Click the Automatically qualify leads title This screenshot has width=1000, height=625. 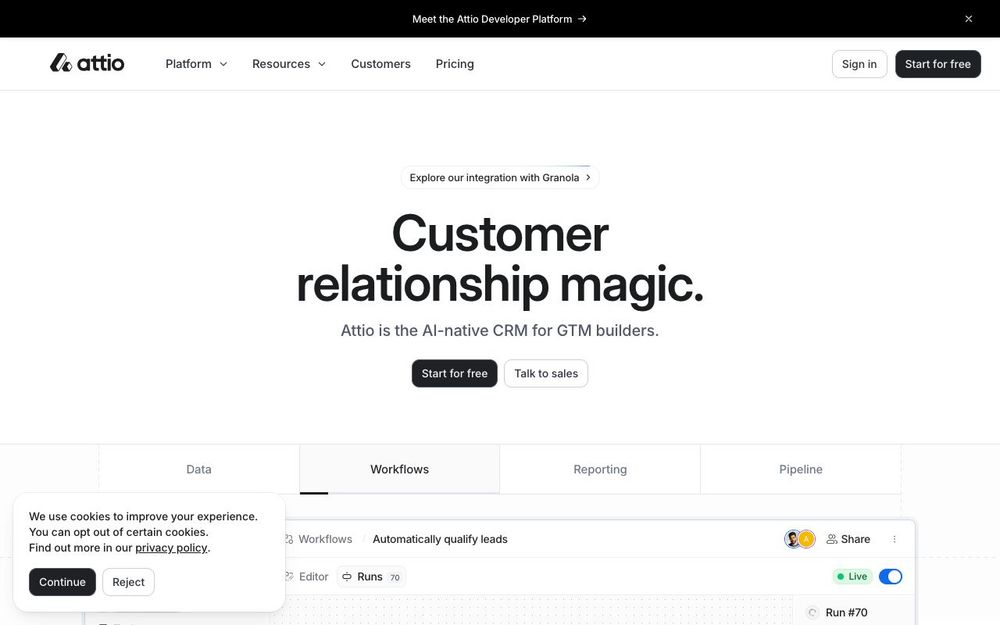tap(440, 539)
